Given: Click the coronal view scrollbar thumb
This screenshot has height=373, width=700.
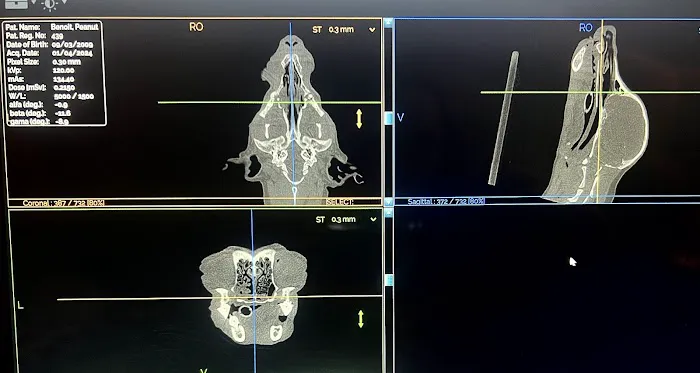Looking at the screenshot, I should click(x=388, y=118).
